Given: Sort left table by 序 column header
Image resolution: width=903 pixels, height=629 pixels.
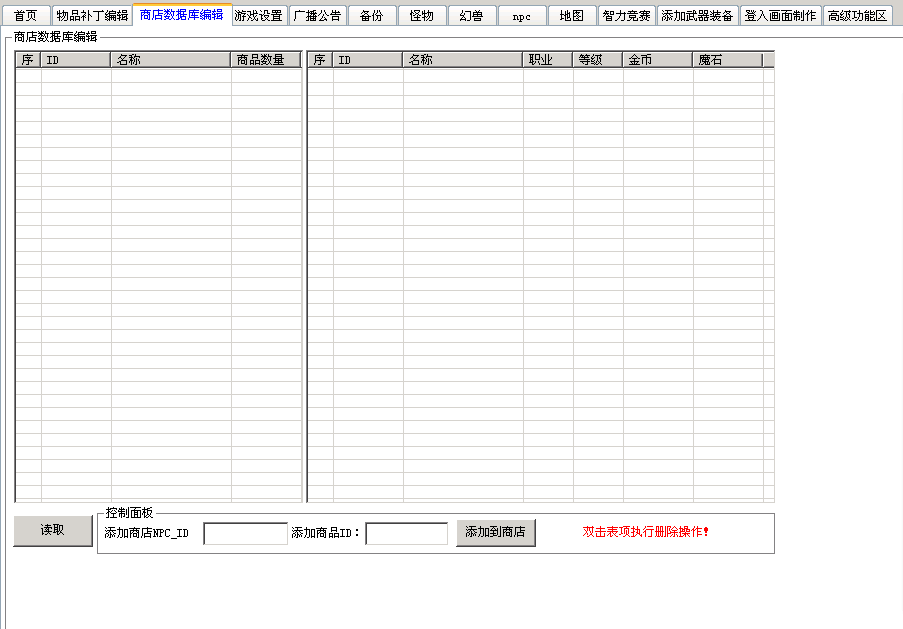Looking at the screenshot, I should pyautogui.click(x=28, y=60).
